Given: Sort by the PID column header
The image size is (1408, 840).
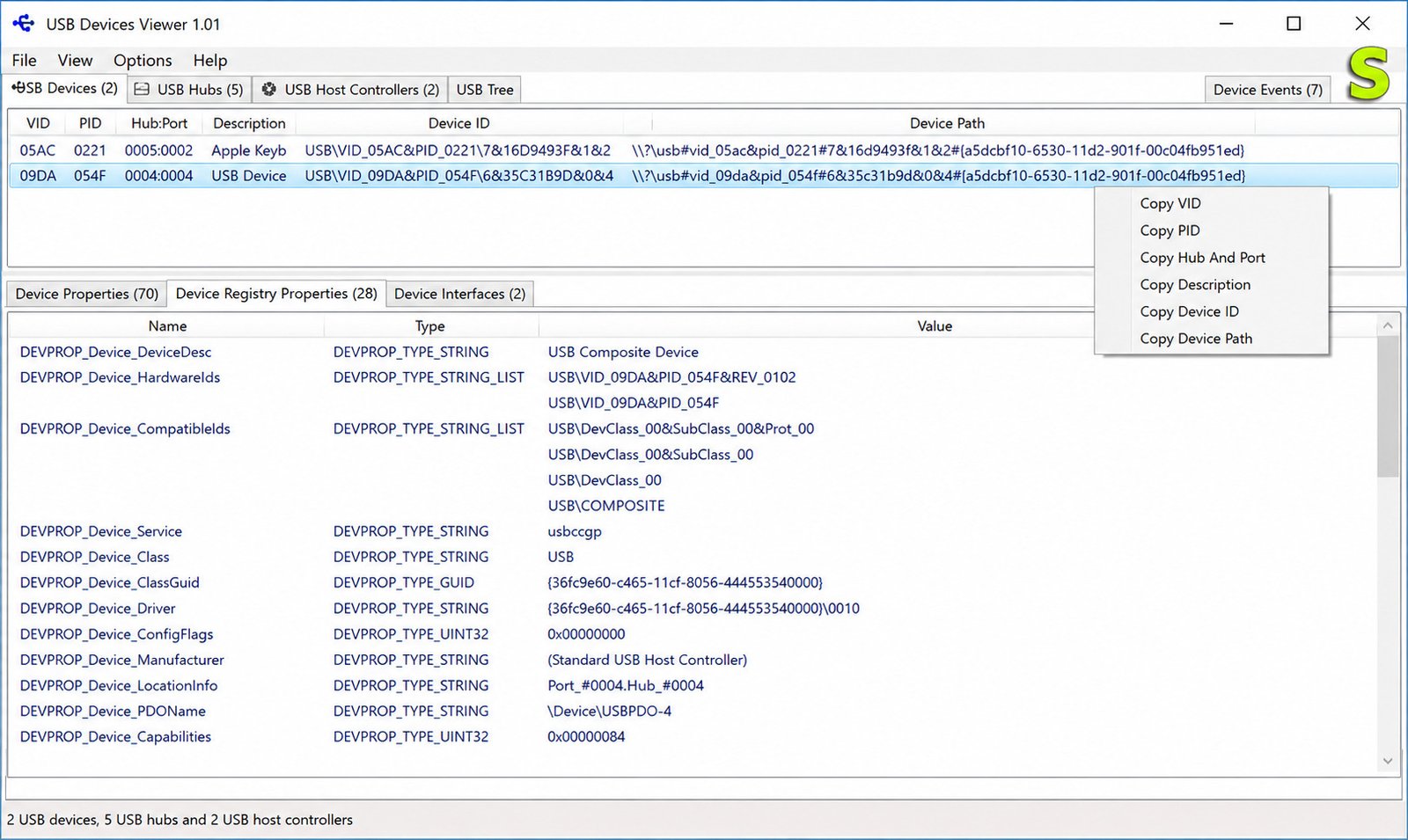Looking at the screenshot, I should pyautogui.click(x=90, y=123).
